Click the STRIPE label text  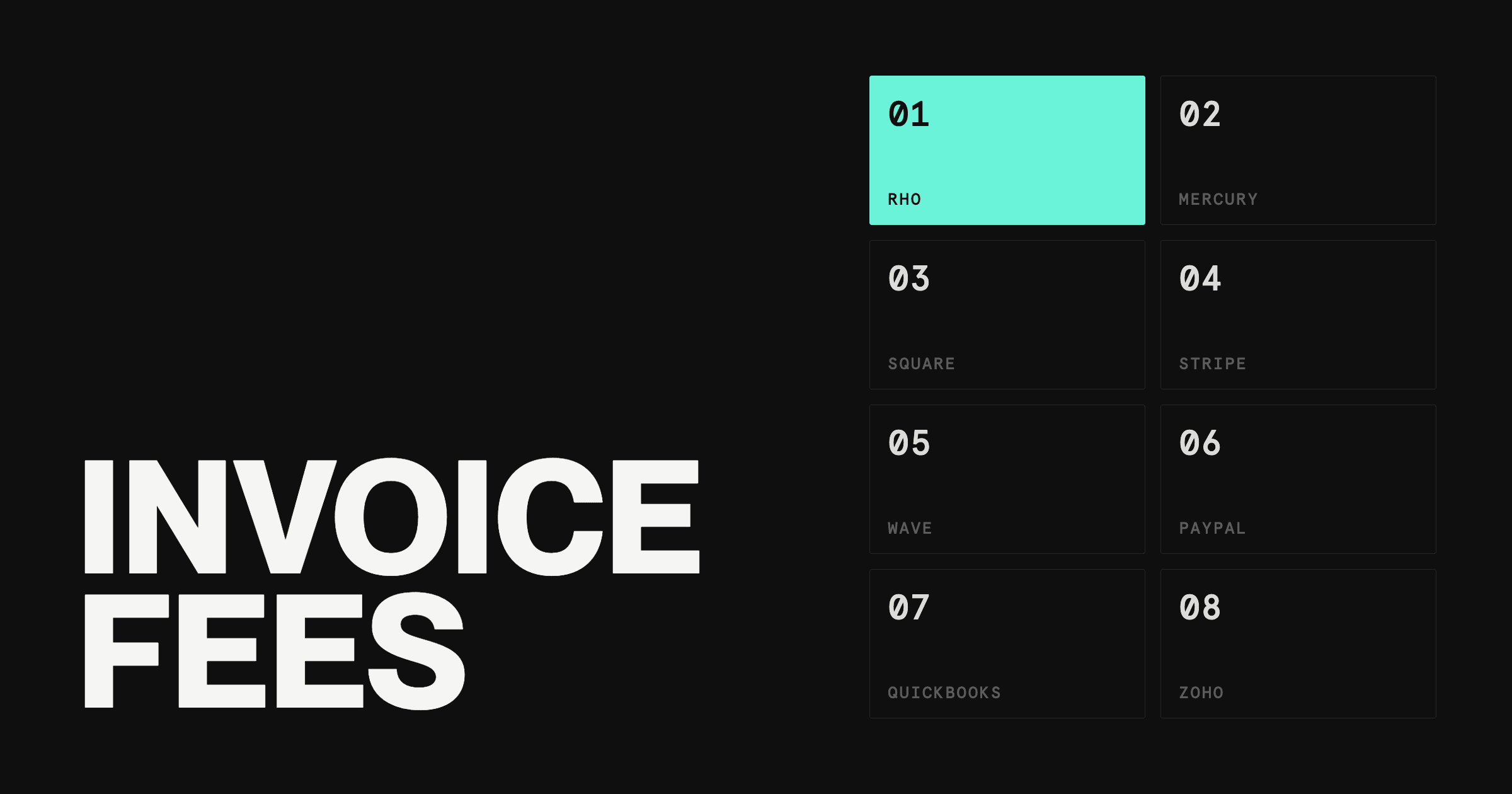pyautogui.click(x=1212, y=364)
